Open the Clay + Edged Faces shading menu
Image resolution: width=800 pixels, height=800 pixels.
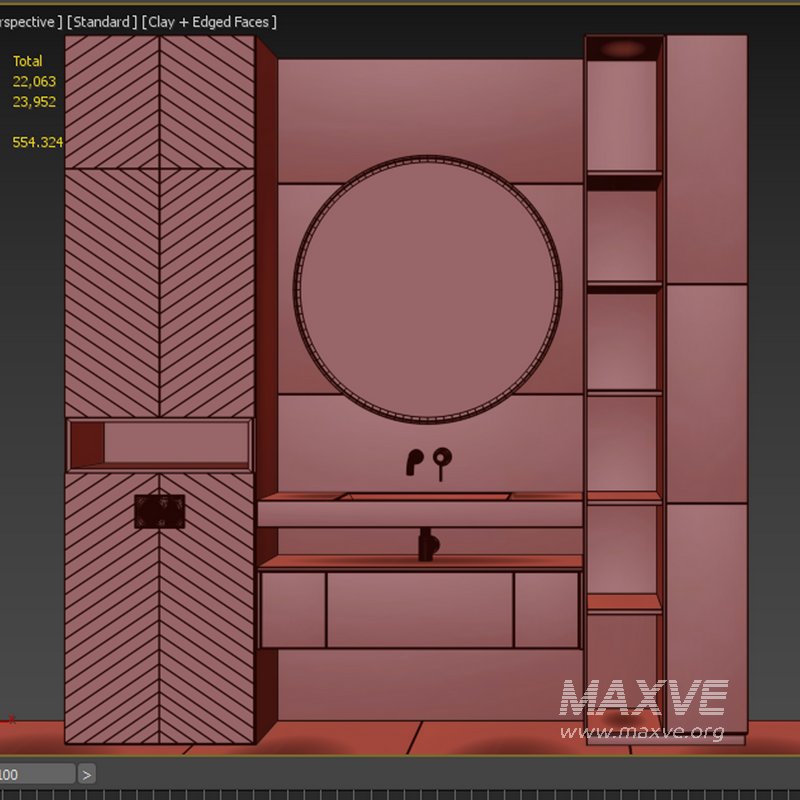pos(210,21)
